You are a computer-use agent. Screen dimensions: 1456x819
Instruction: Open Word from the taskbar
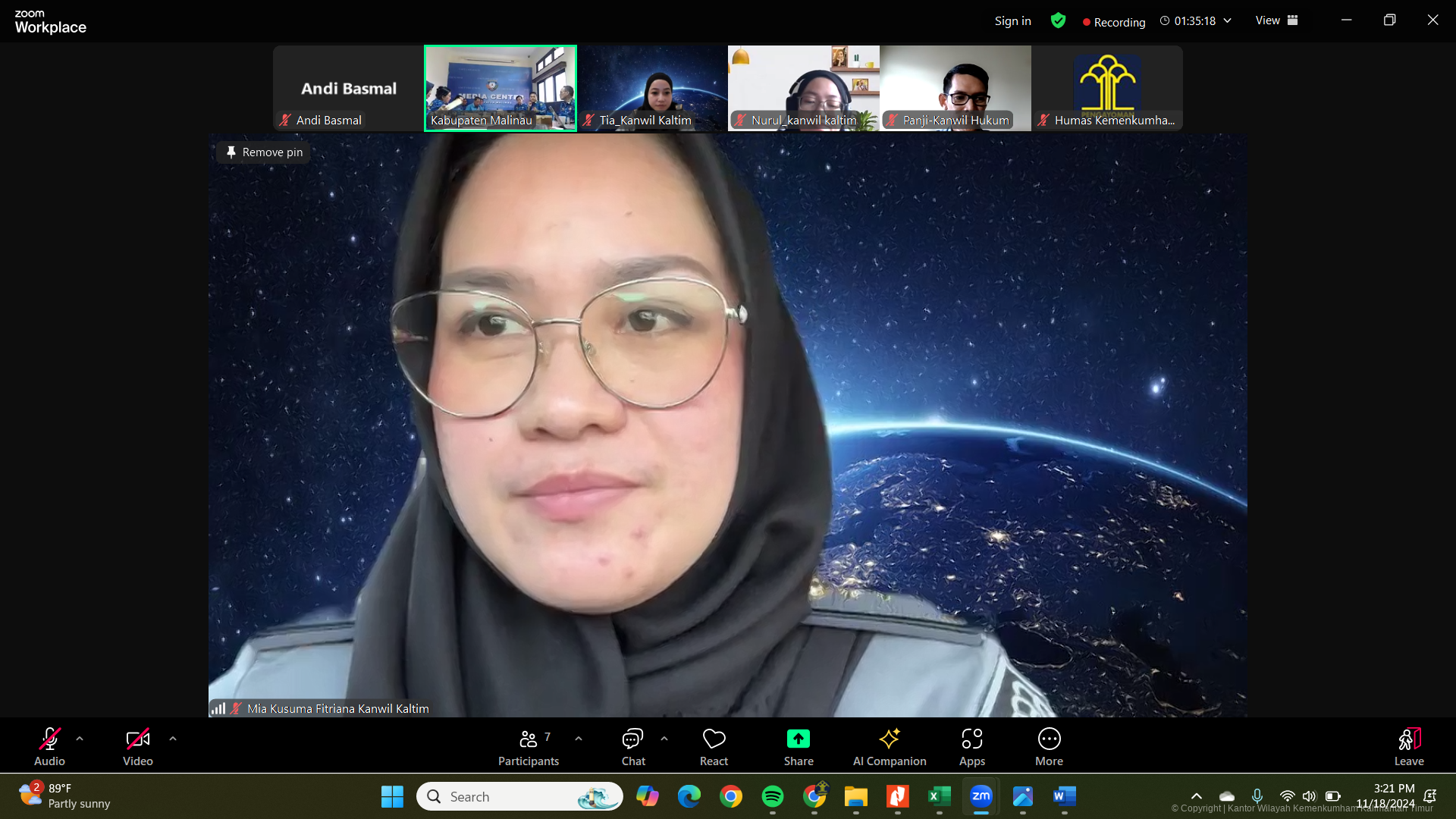pyautogui.click(x=1065, y=796)
